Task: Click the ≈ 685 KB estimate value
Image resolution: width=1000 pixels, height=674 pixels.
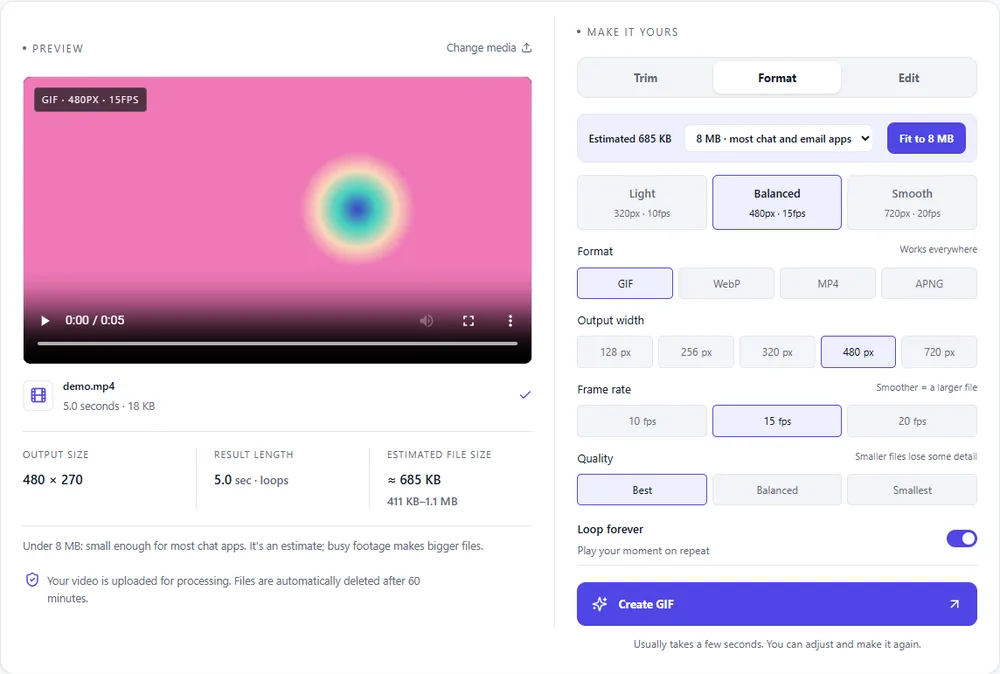Action: pos(414,480)
